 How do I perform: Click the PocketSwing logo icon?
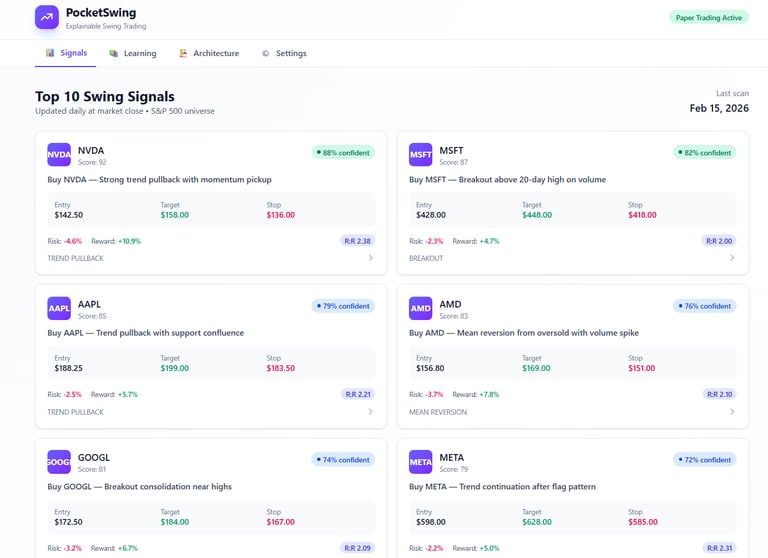coord(47,17)
